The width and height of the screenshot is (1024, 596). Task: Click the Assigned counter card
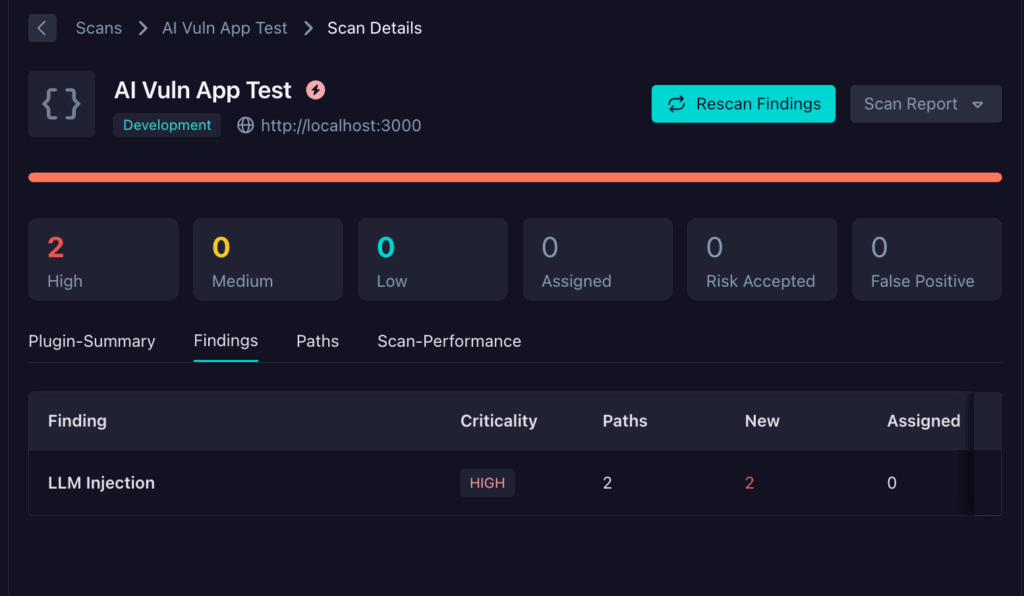click(597, 259)
